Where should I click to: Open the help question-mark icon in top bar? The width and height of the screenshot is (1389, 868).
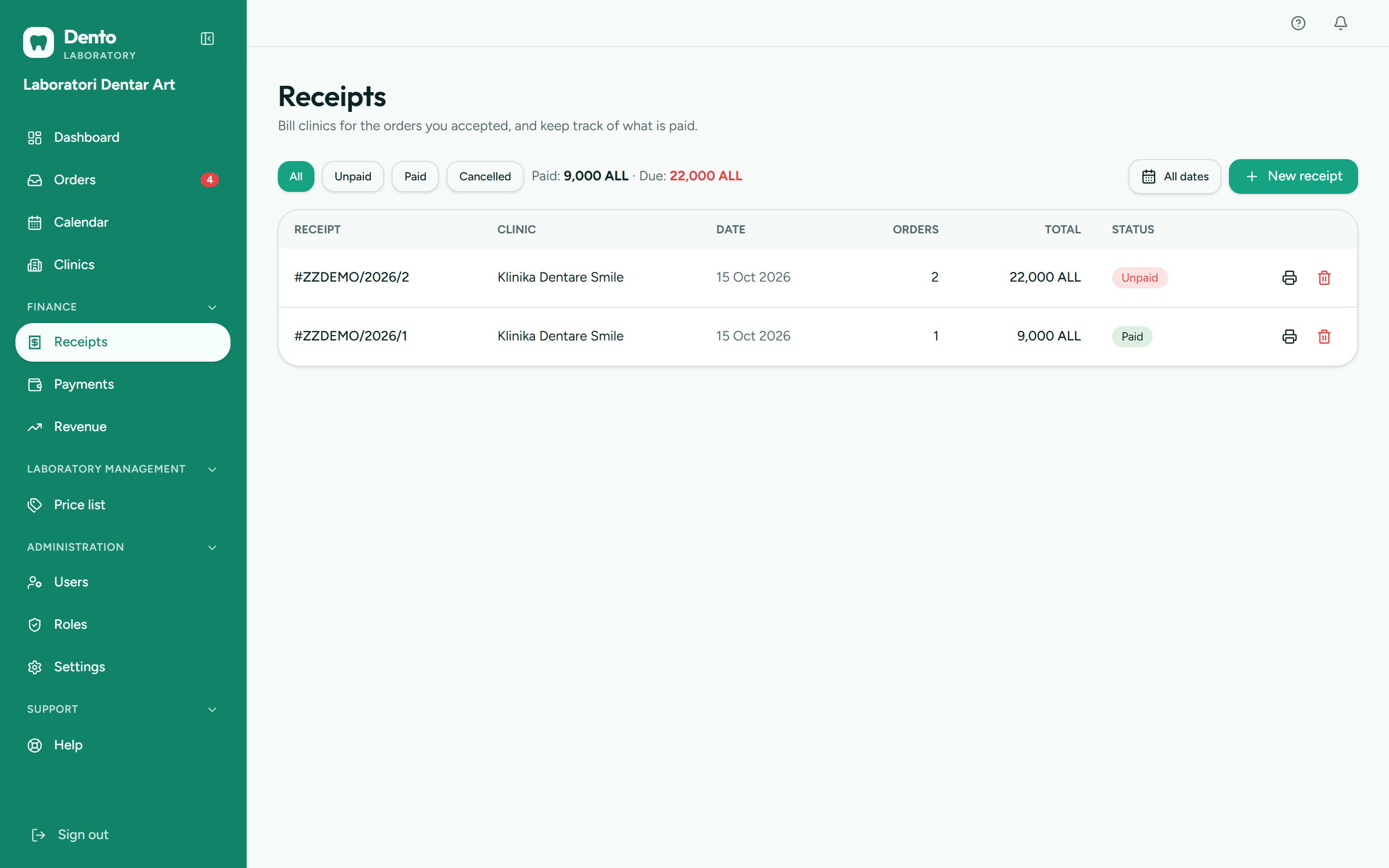pyautogui.click(x=1298, y=23)
